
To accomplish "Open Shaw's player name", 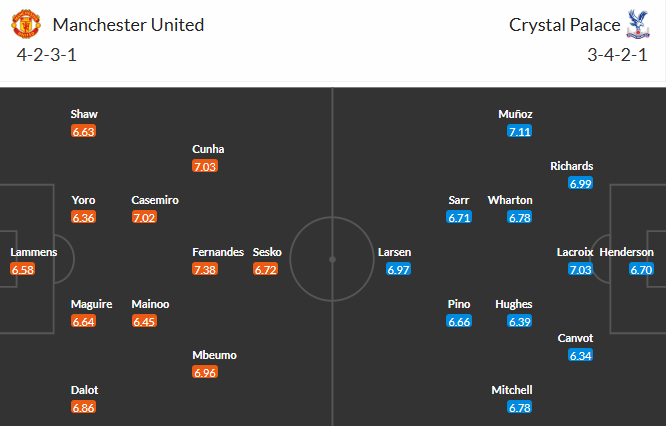I will pos(84,114).
